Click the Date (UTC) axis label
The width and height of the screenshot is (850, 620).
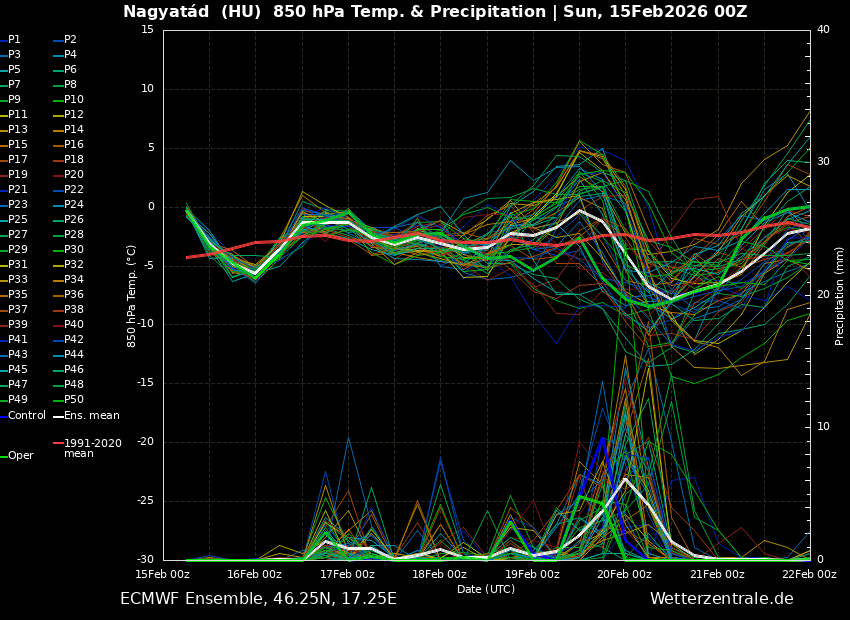pos(486,590)
